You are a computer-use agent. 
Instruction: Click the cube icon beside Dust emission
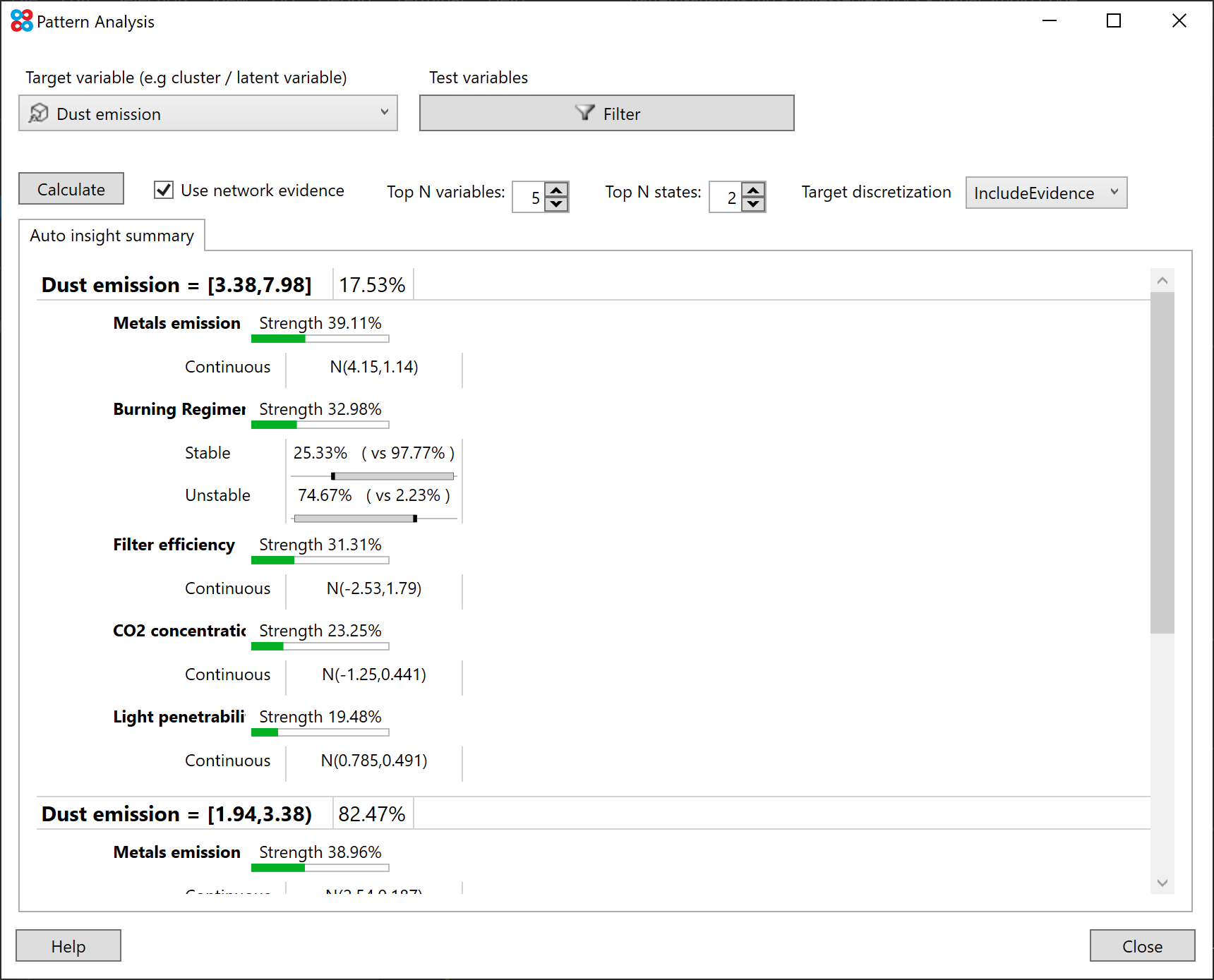tap(40, 113)
